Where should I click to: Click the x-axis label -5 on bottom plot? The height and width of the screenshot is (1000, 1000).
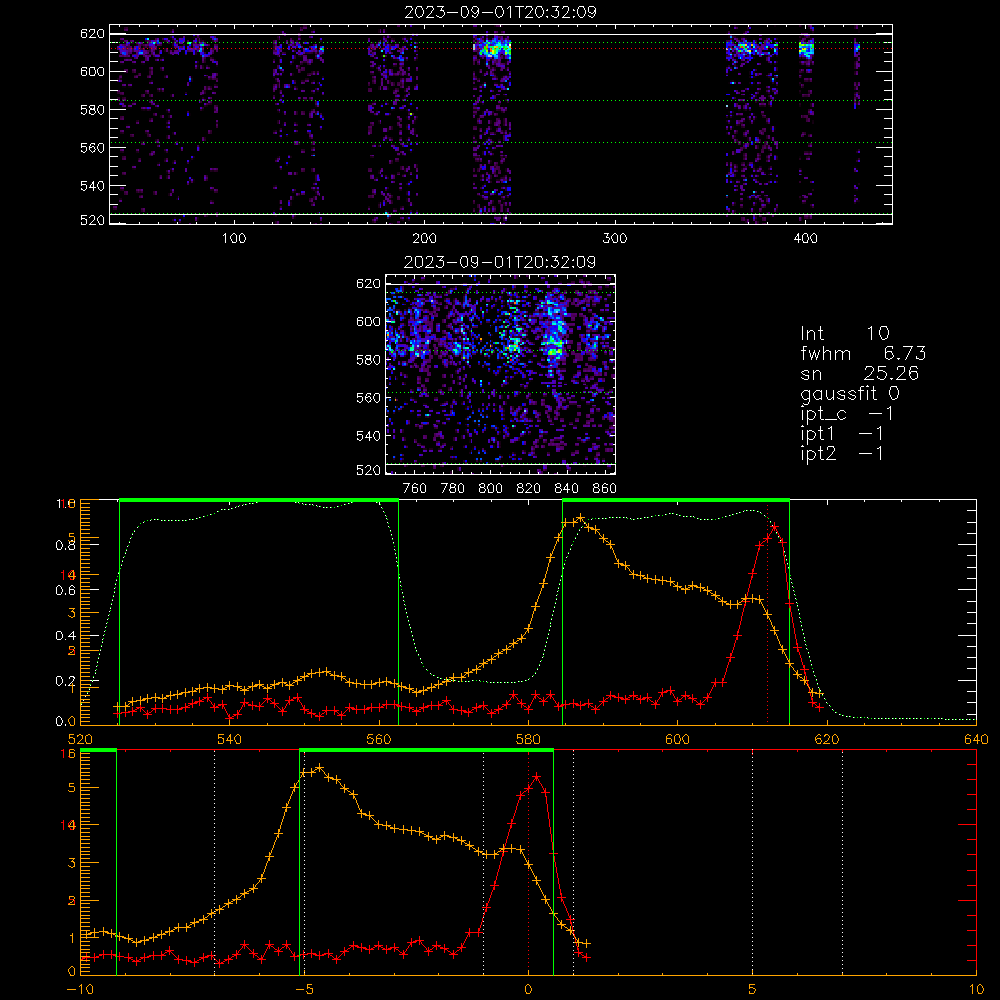(x=304, y=989)
